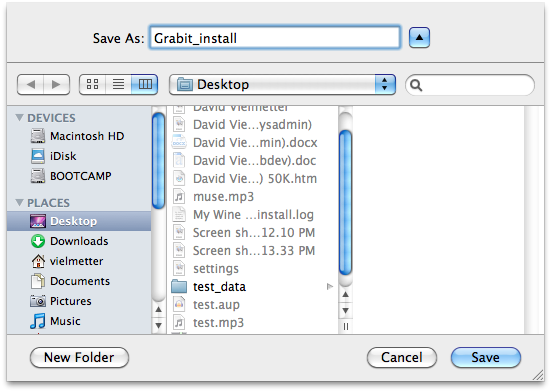Collapse the dialog with the blue triangle button
This screenshot has width=551, height=392.
pos(419,37)
